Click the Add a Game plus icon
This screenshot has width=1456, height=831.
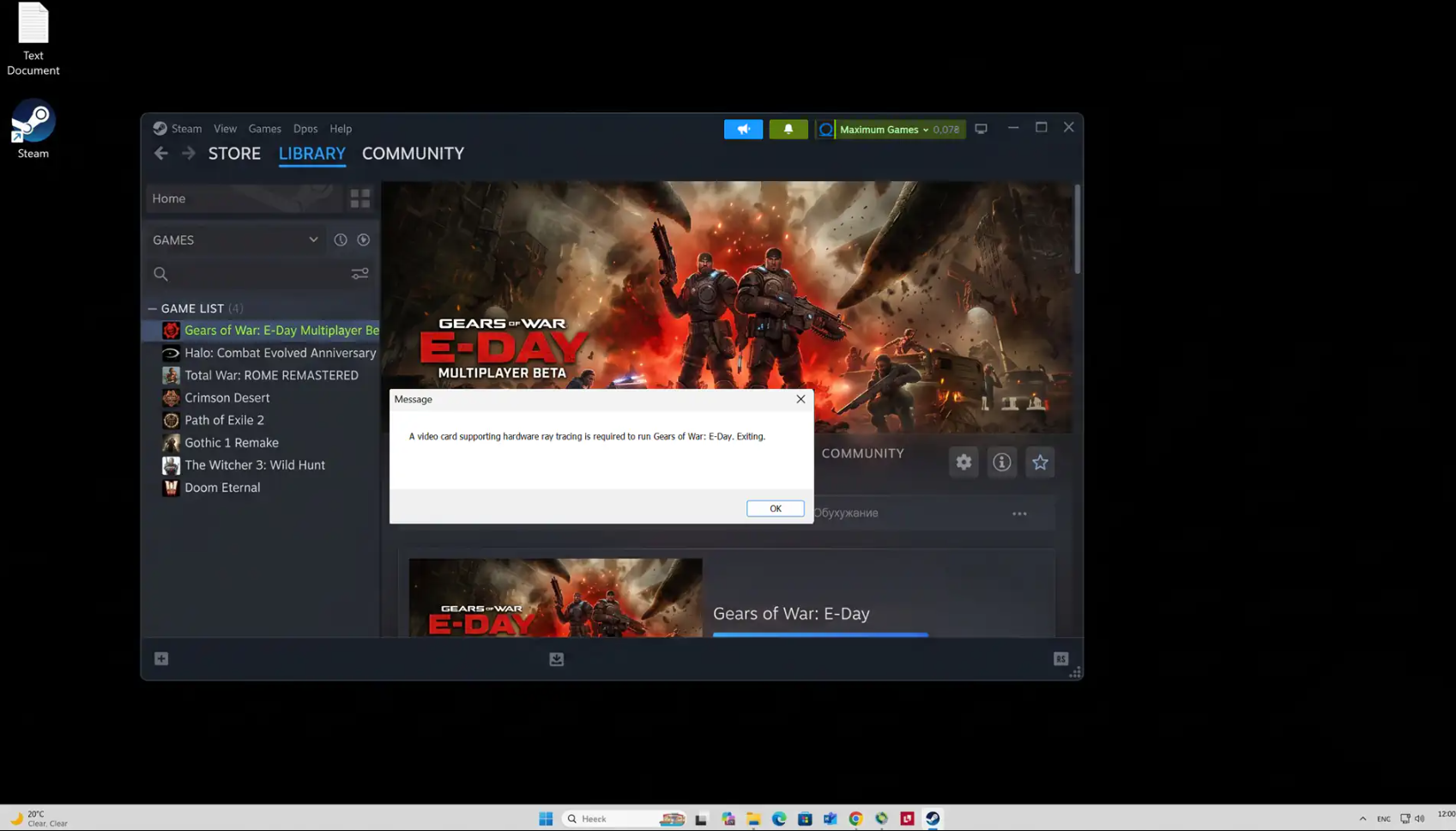(x=161, y=658)
